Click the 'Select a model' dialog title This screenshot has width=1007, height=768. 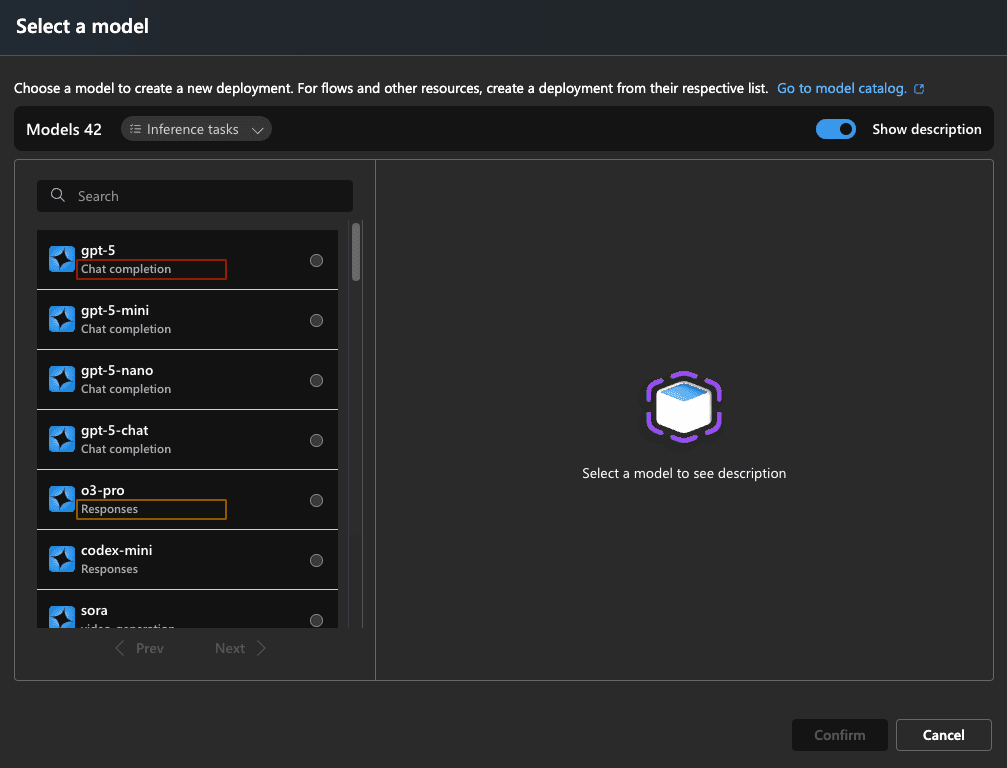(82, 26)
